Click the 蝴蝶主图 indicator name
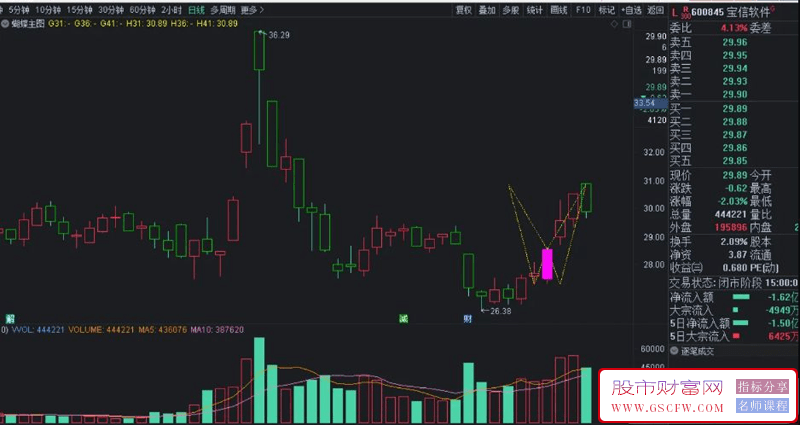Screen dimensions: 800x425 [x=28, y=23]
